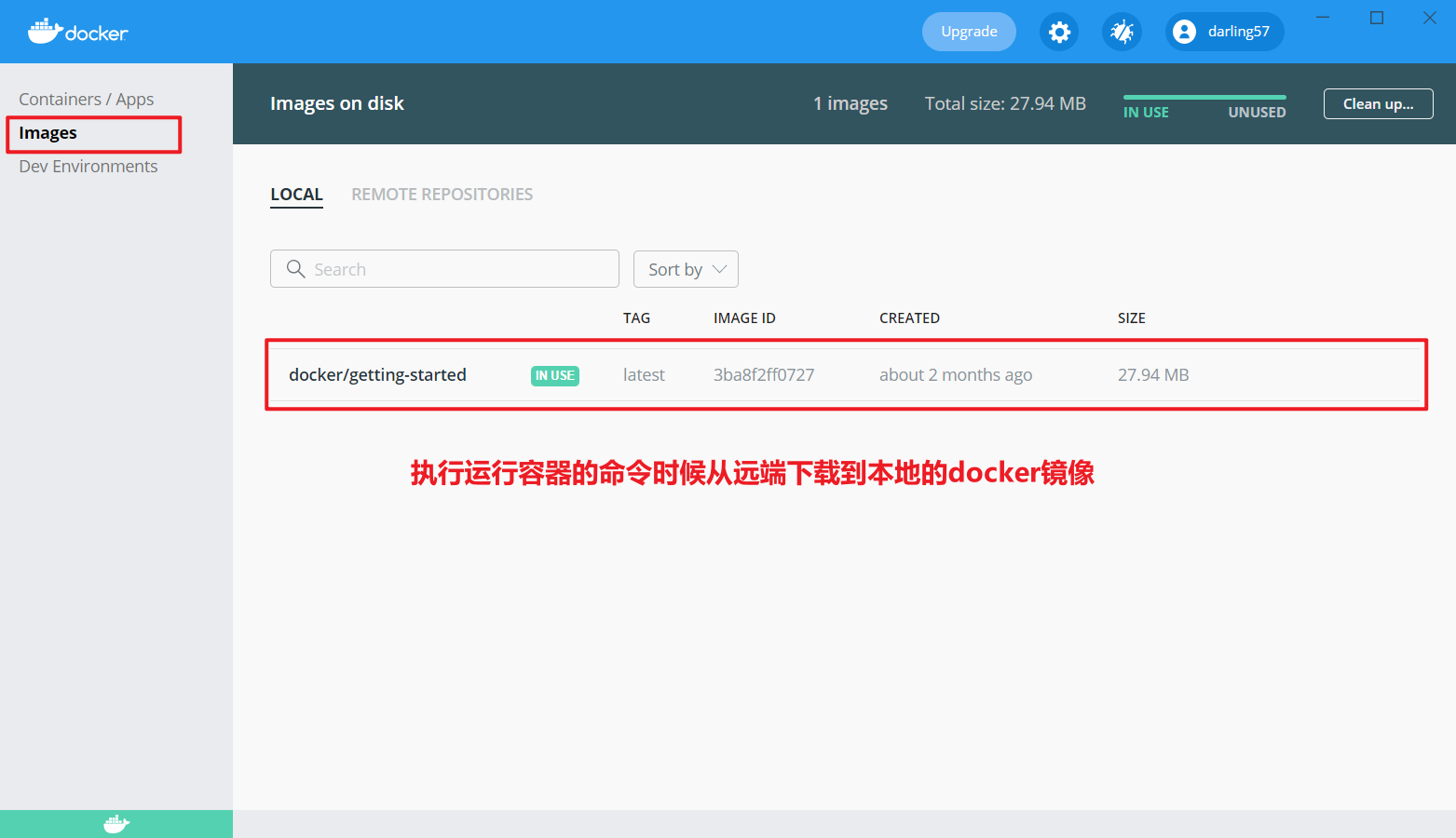Switch to the LOCAL tab
The height and width of the screenshot is (838, 1456).
(x=296, y=195)
